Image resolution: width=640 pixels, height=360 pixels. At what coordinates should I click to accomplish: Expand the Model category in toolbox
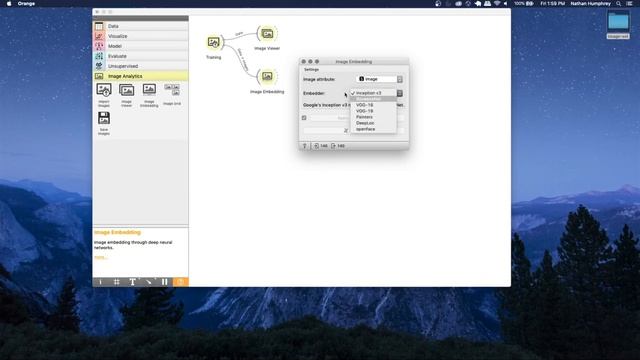tap(141, 46)
